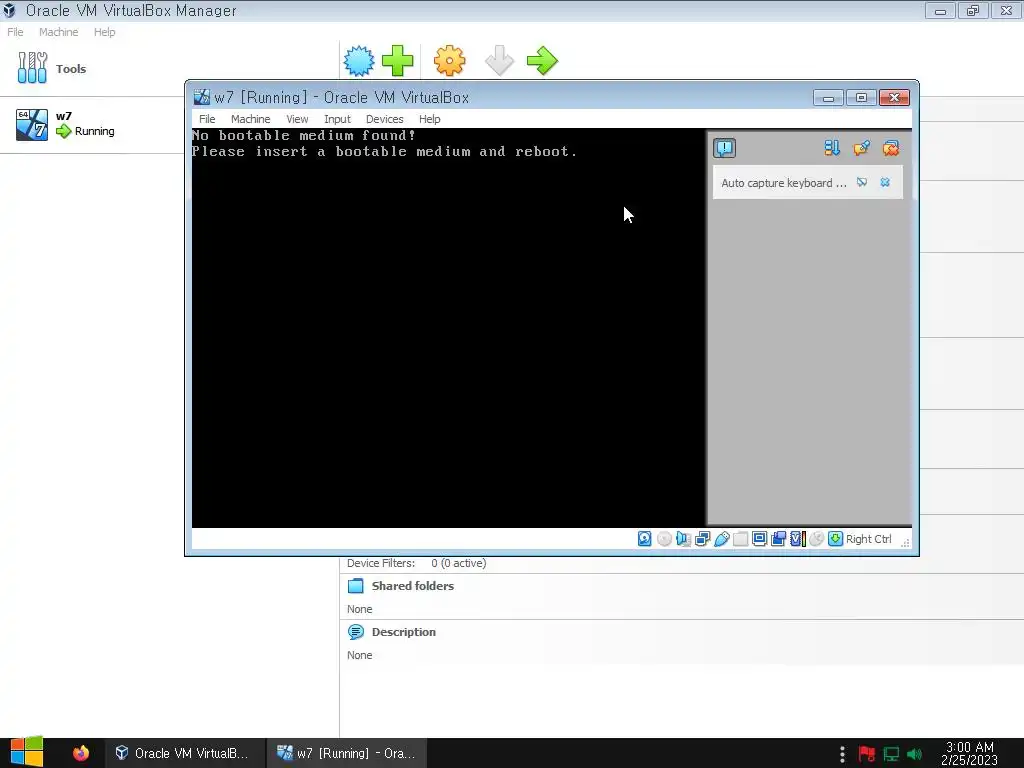Image resolution: width=1024 pixels, height=768 pixels.
Task: Click the VM window resize grip corner
Action: (905, 542)
